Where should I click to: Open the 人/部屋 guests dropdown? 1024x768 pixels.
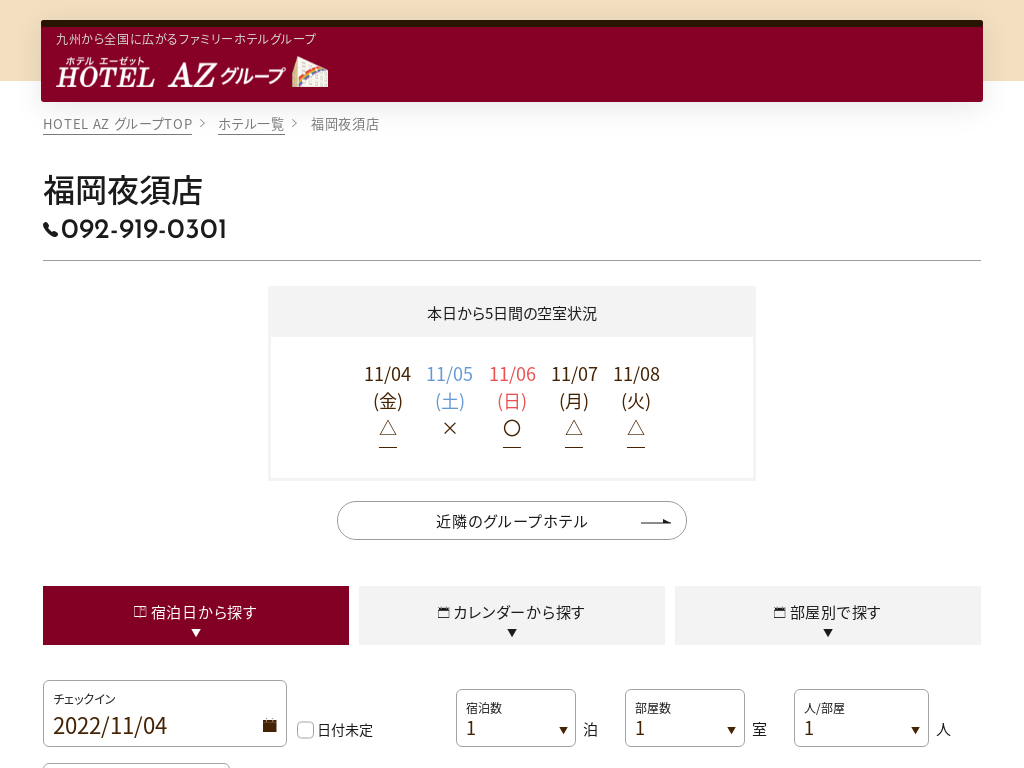860,718
